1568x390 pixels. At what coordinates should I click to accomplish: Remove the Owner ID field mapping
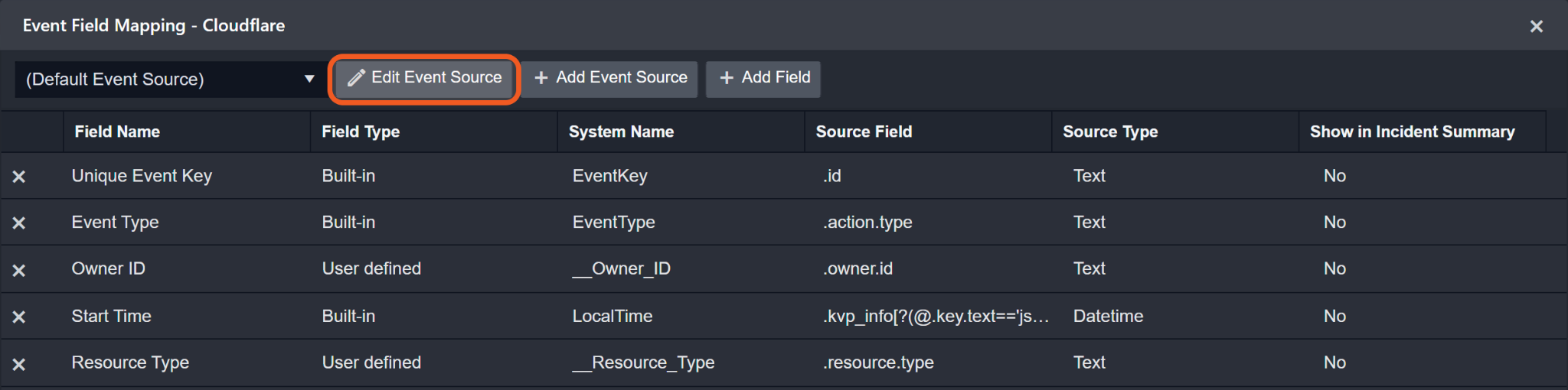pos(19,271)
